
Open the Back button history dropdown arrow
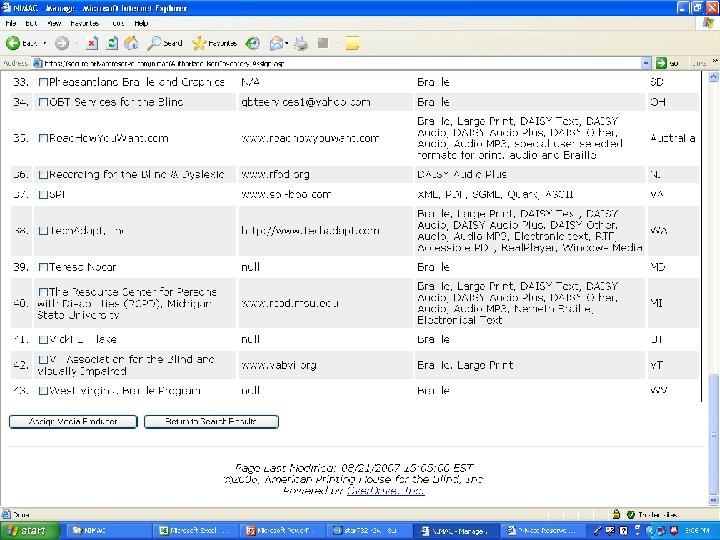[45, 43]
